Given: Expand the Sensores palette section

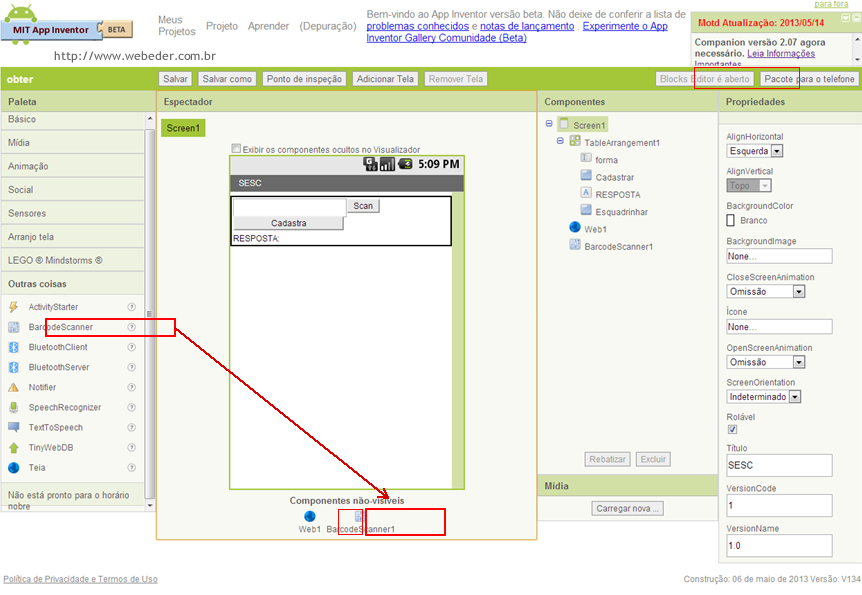Looking at the screenshot, I should pos(73,213).
